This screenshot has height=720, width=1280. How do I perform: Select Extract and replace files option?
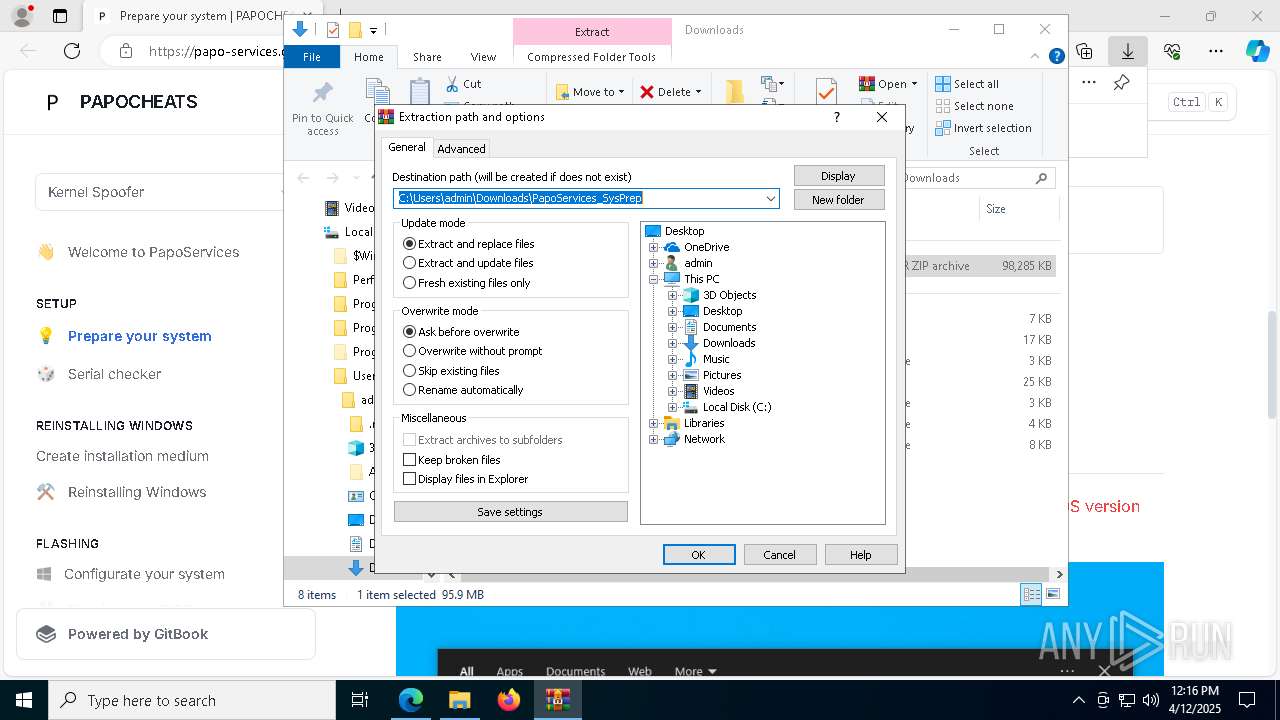tap(468, 244)
